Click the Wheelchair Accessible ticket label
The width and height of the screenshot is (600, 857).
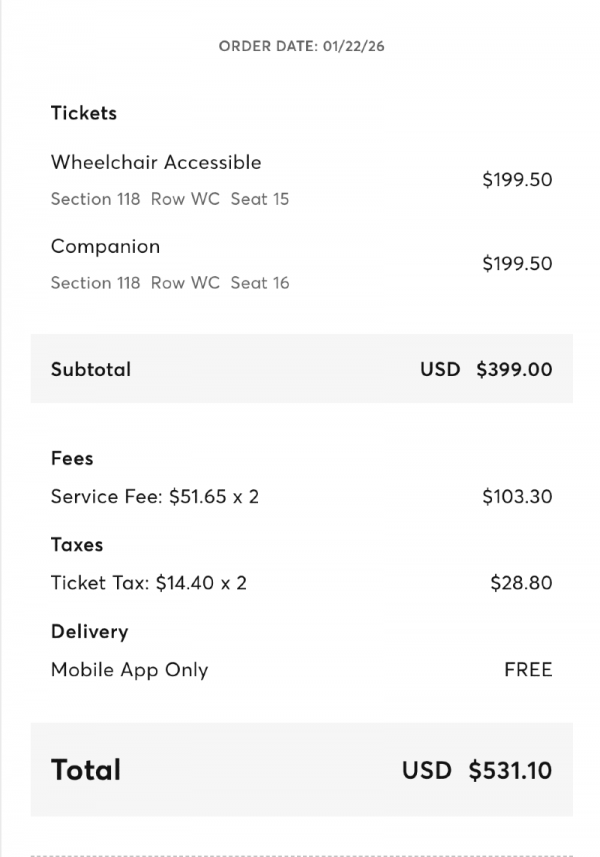156,162
